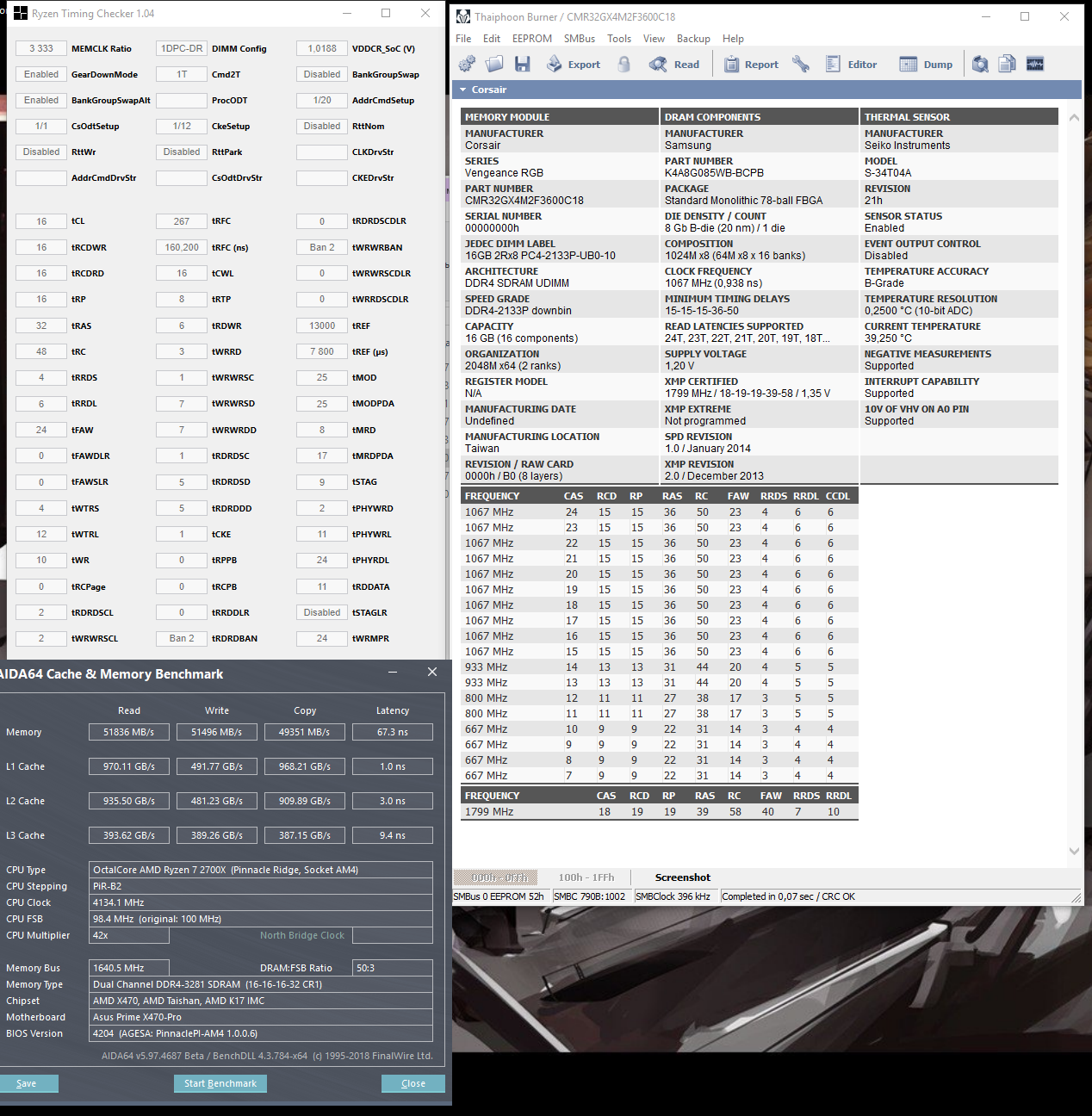Click the tREF value 13000 field
1092x1116 pixels.
coord(322,325)
